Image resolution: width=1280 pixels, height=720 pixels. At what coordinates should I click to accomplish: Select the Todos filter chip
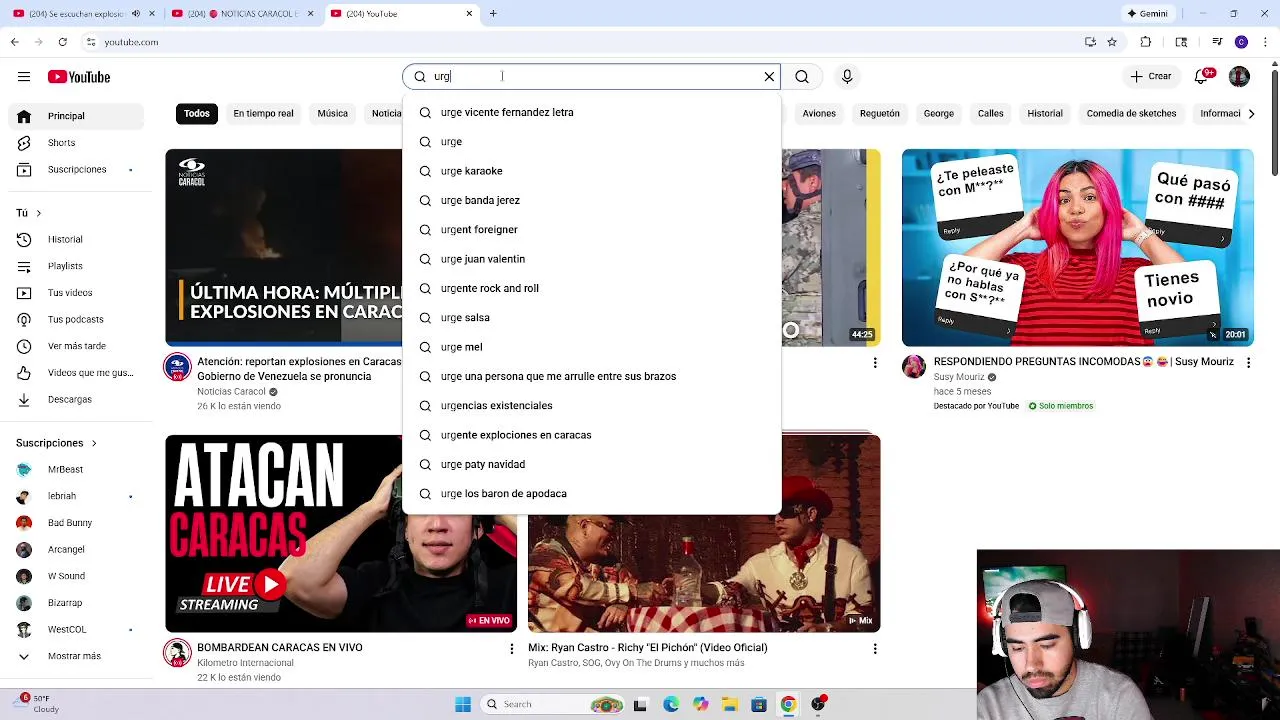(x=197, y=113)
